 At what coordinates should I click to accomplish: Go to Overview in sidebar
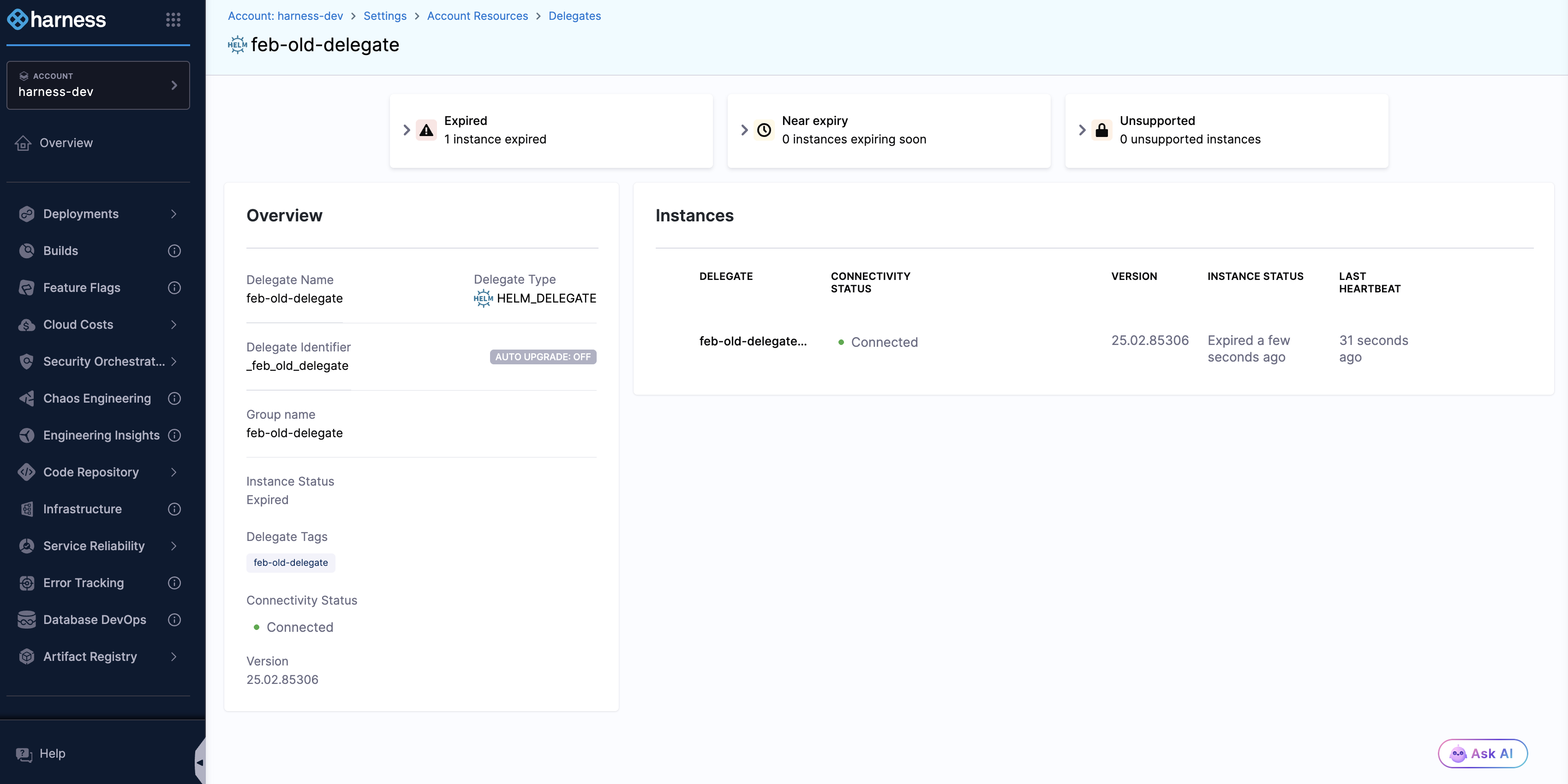pos(66,143)
